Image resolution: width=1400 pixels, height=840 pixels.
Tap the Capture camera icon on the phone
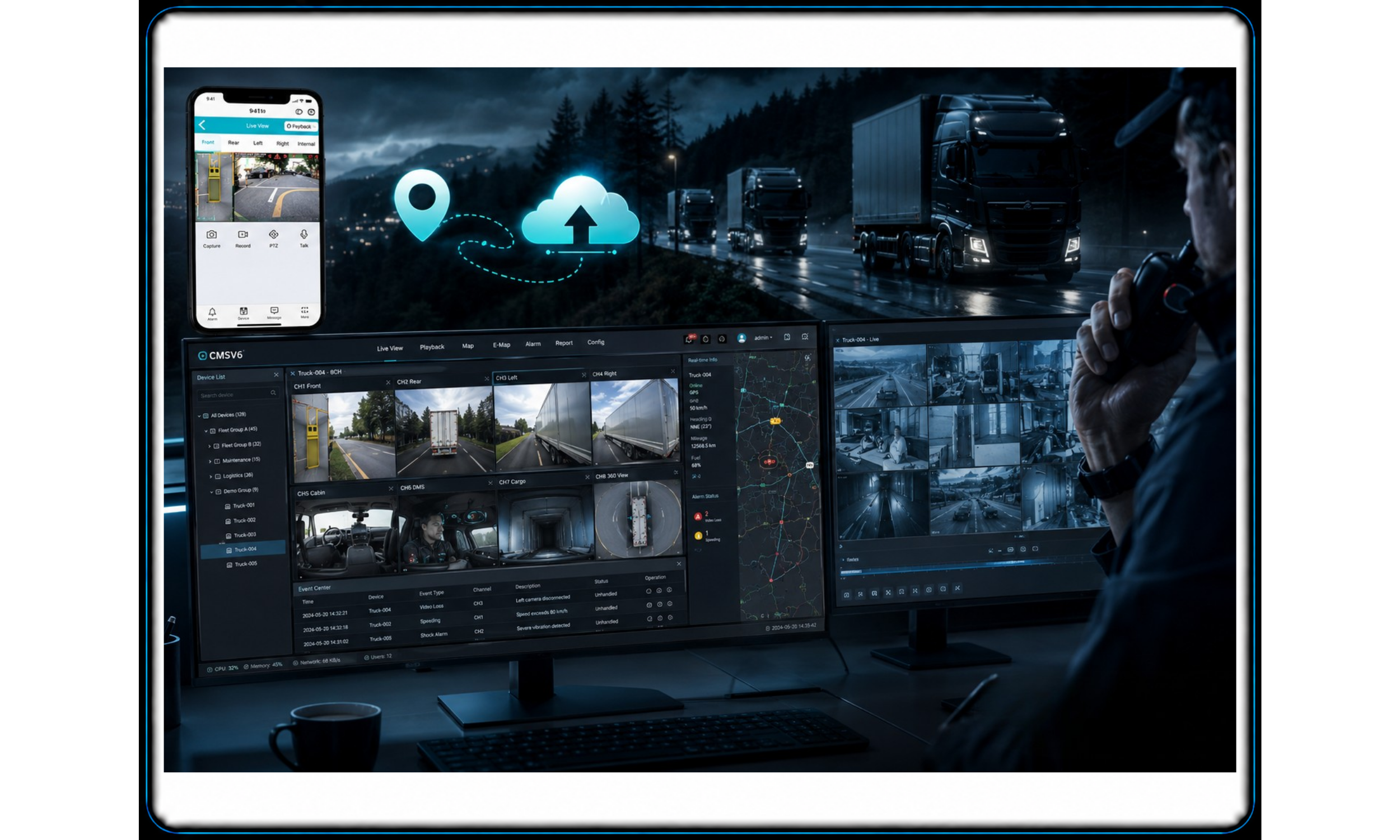pos(211,234)
